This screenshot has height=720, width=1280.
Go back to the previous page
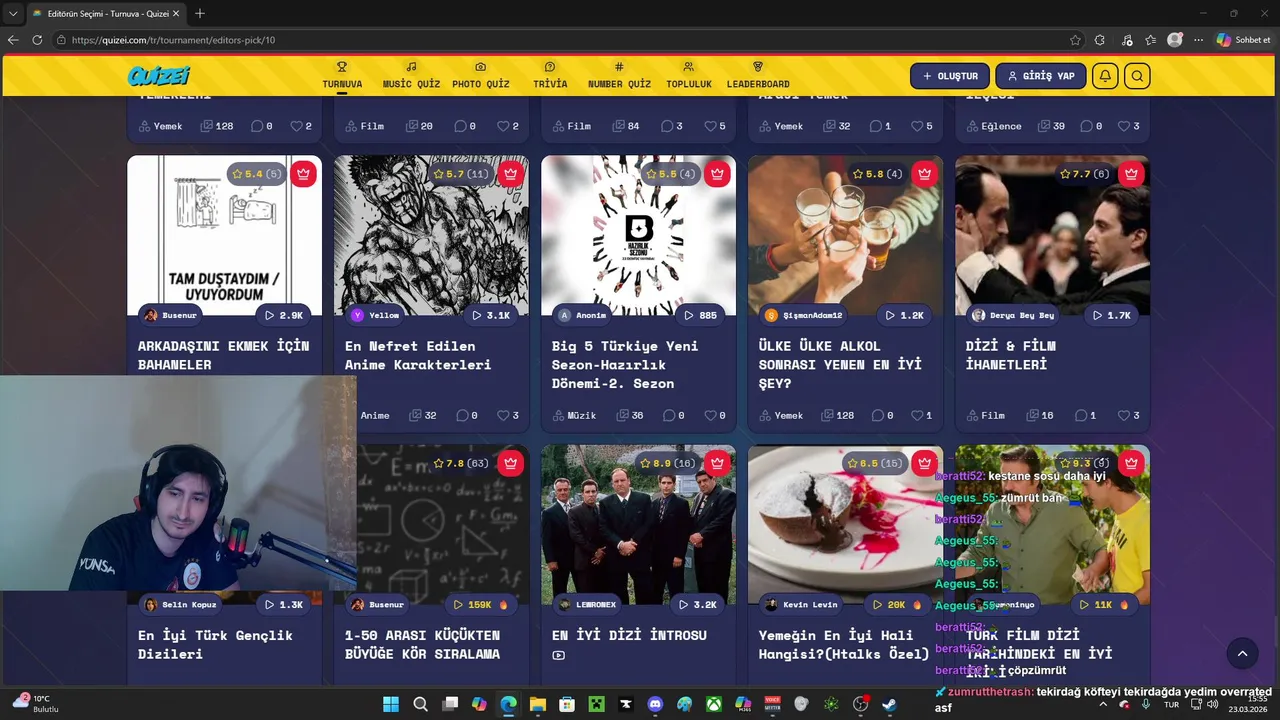pos(13,40)
